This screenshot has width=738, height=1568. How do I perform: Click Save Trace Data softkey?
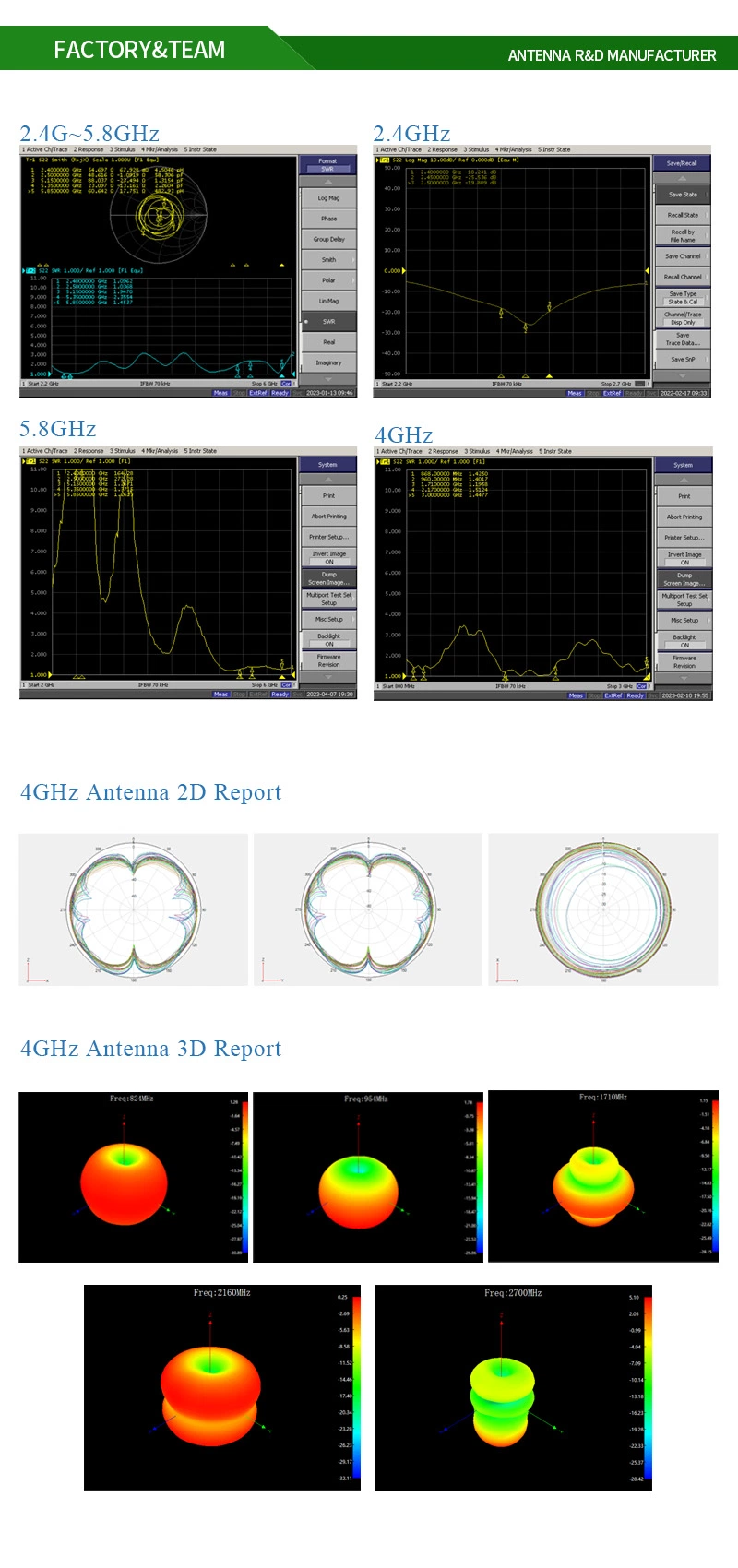[x=683, y=339]
